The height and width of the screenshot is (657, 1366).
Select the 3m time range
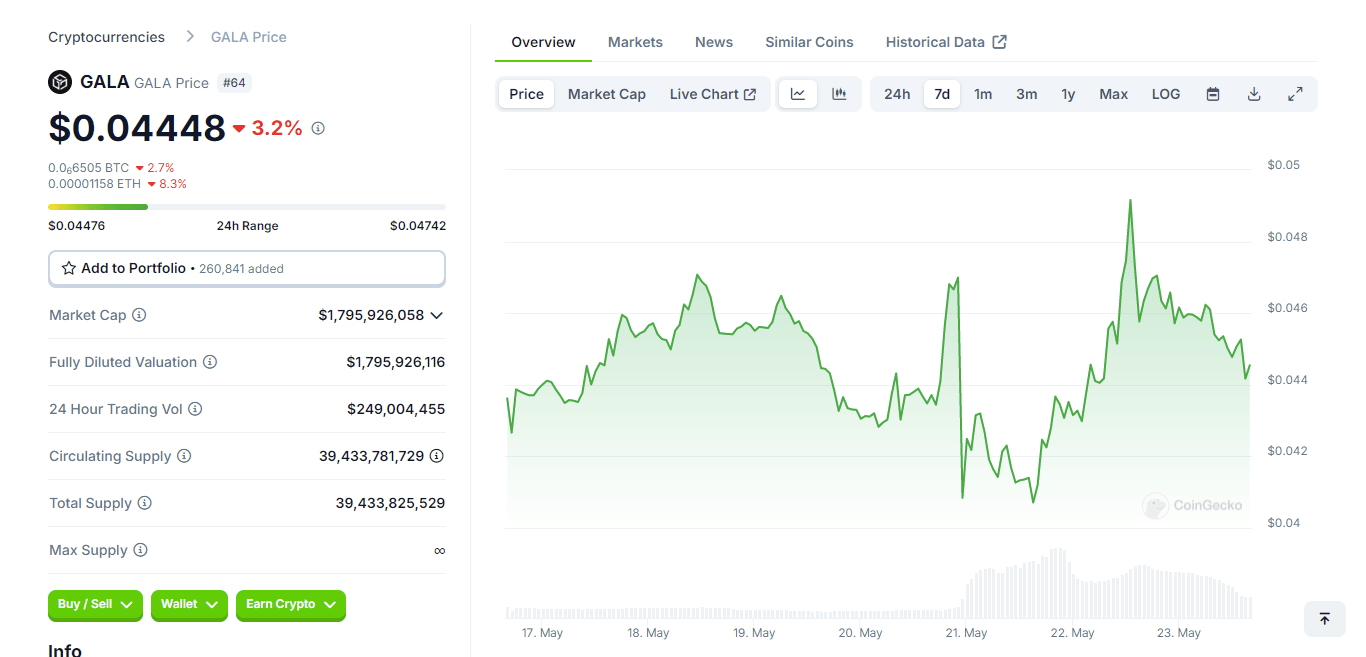click(x=1027, y=94)
